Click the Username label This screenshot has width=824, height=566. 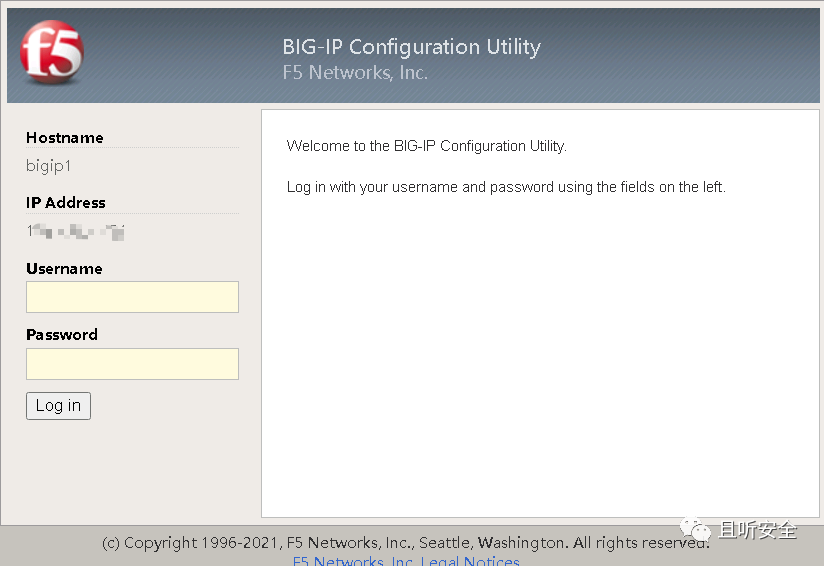[64, 269]
